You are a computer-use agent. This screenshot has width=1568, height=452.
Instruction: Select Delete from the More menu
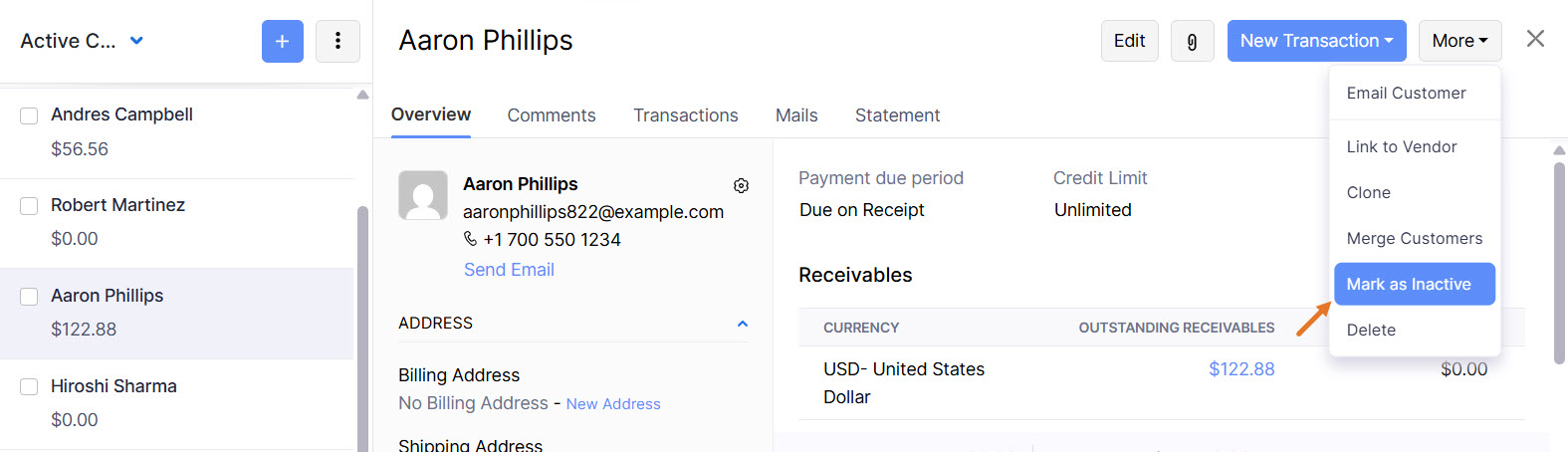(1371, 331)
